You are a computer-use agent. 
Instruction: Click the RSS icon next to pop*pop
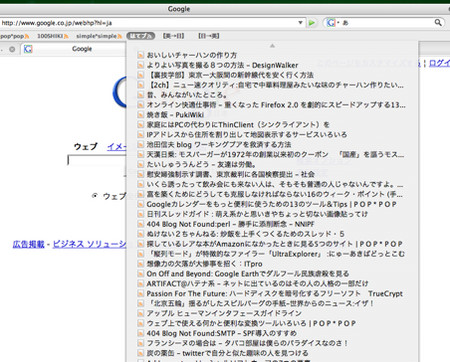tap(27, 36)
